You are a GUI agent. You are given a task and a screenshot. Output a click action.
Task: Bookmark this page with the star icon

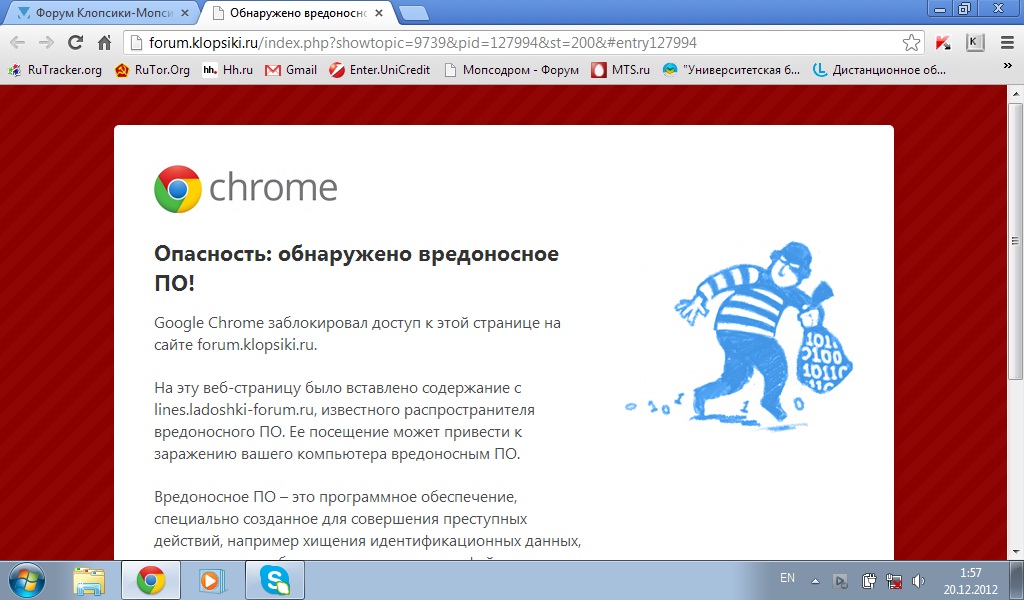coord(911,43)
